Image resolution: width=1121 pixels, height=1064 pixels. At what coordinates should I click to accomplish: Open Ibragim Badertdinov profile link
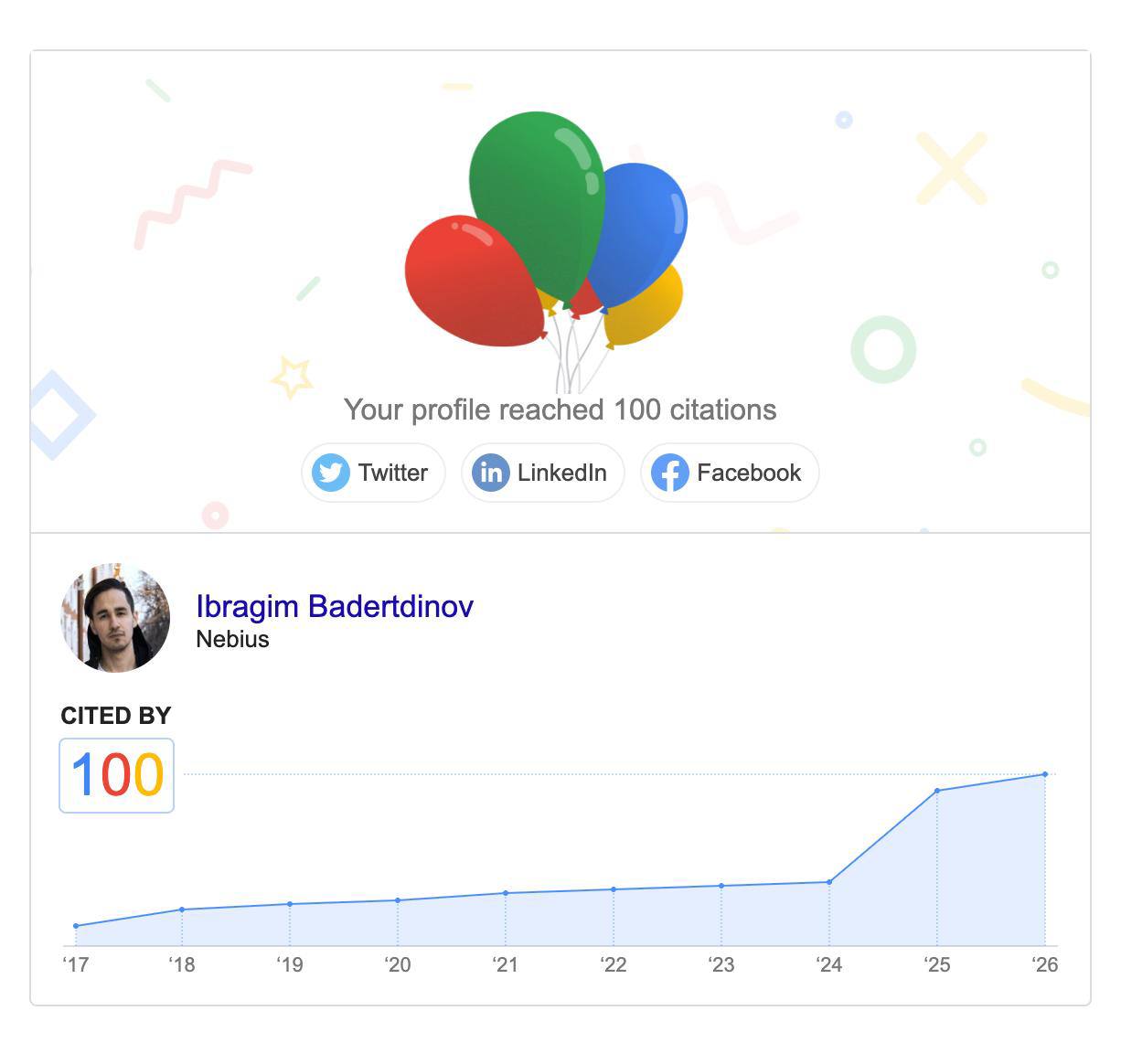(x=335, y=606)
